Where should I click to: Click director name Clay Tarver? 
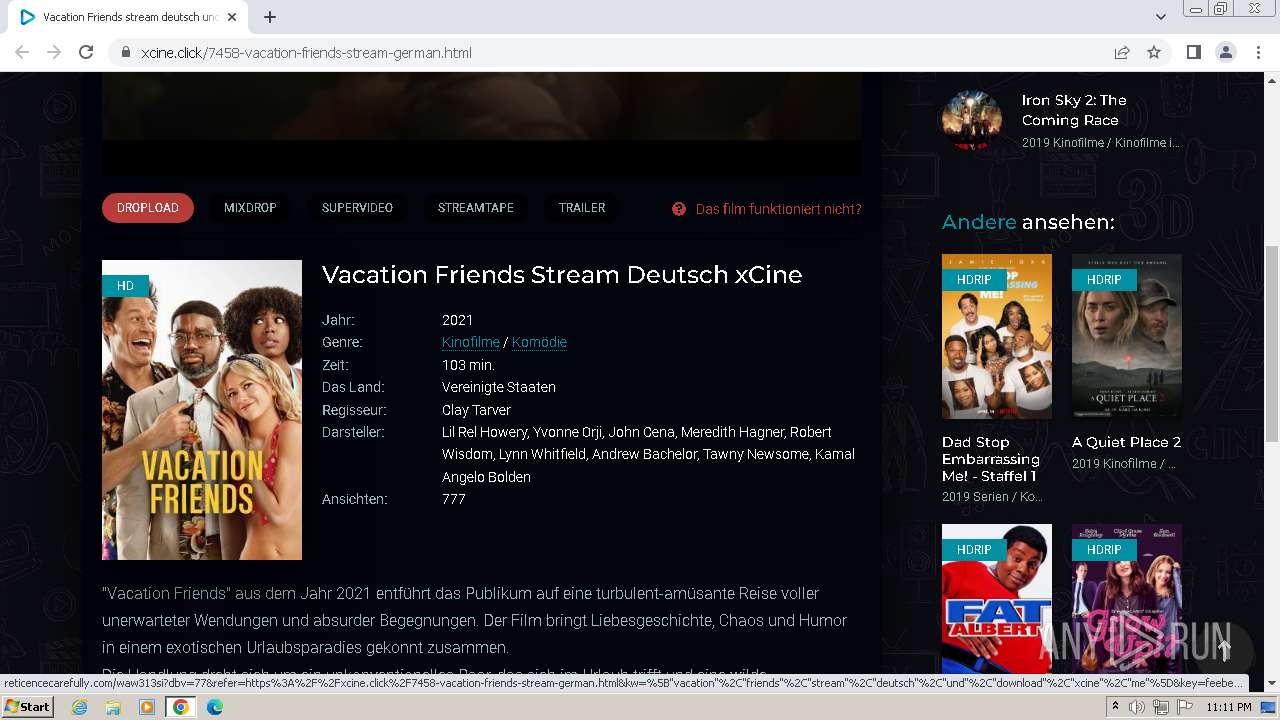point(476,410)
